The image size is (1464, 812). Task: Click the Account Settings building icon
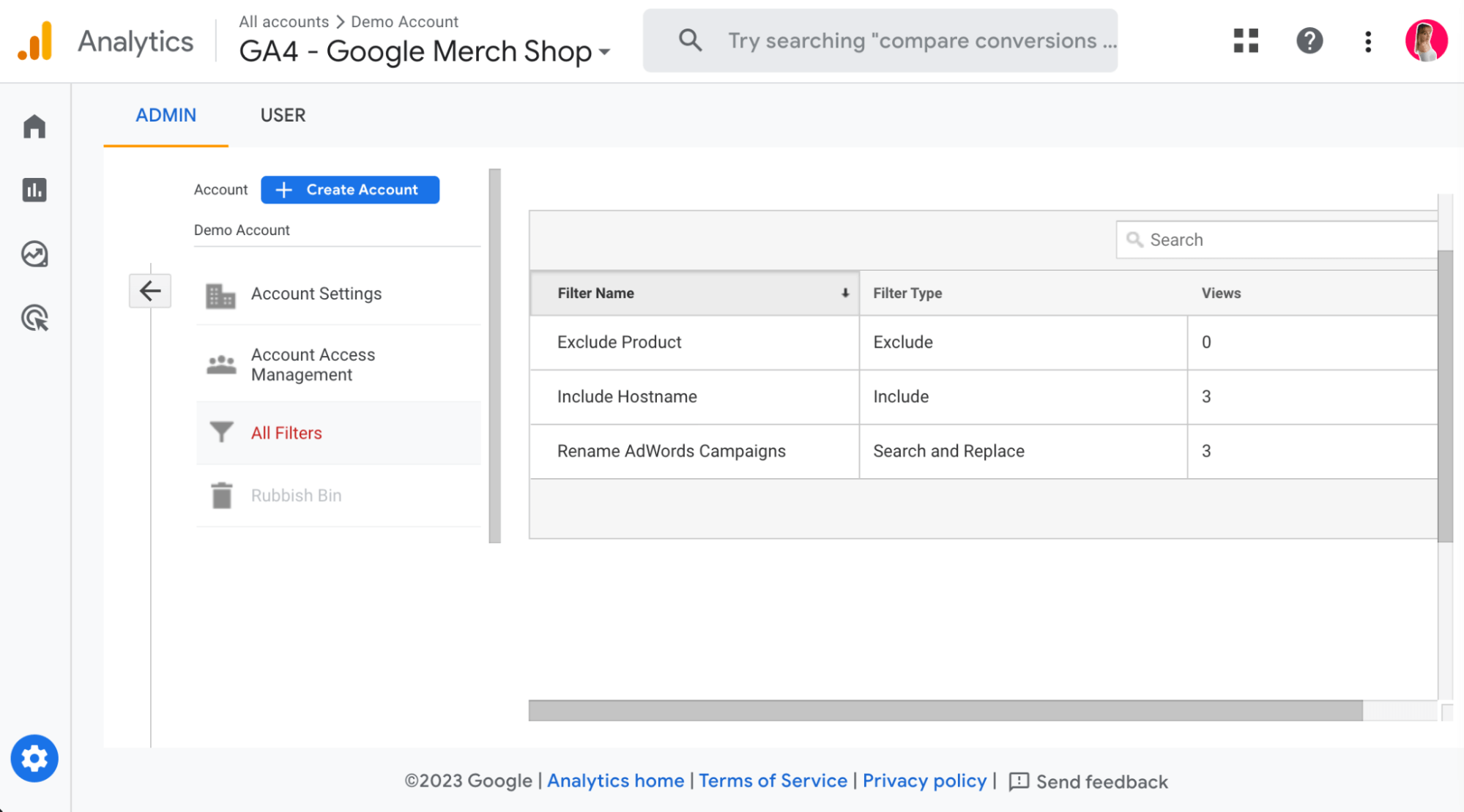219,293
